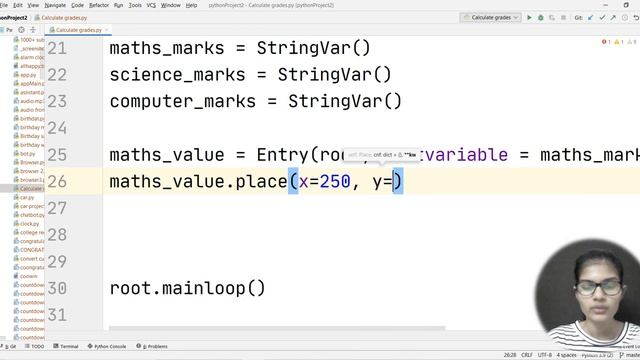The height and width of the screenshot is (360, 640).
Task: Open the Tools menu
Action: coord(135,5)
